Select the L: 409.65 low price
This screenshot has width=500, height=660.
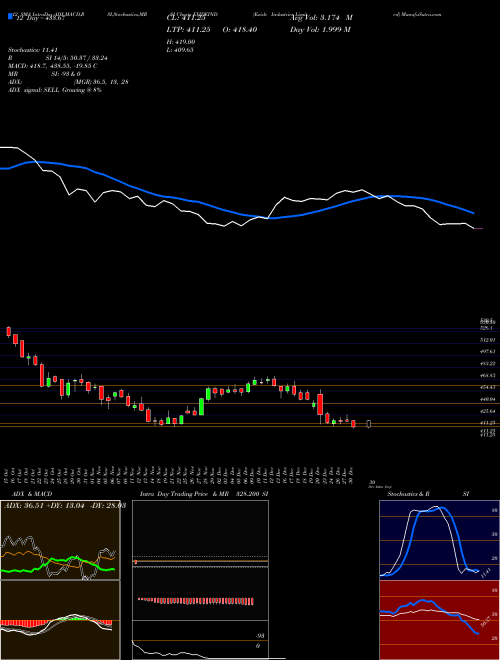point(180,50)
